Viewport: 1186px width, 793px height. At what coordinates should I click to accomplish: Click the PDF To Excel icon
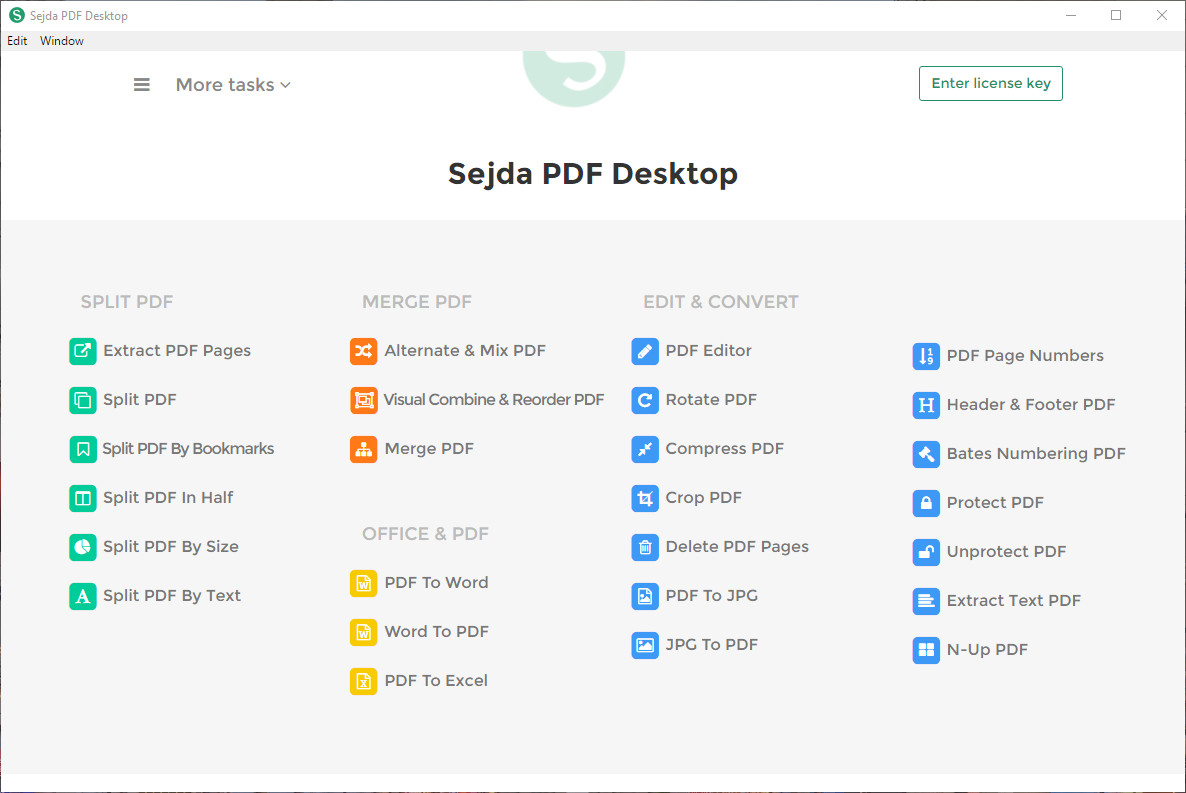364,681
